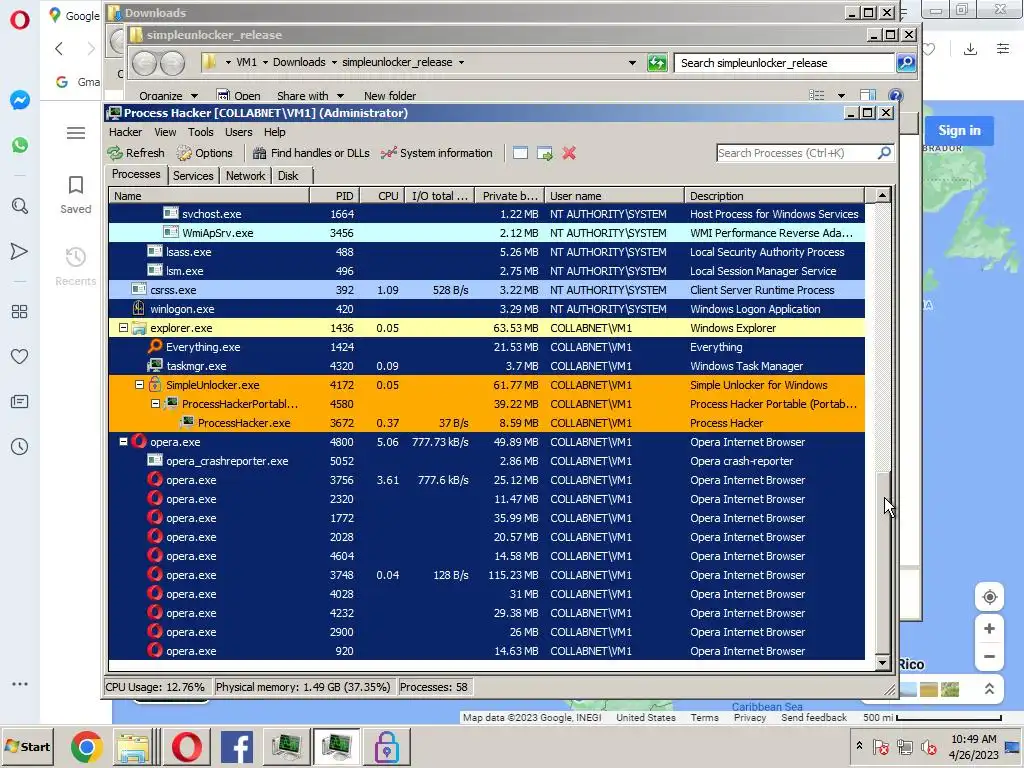Open Options in Process Hacker toolbar

click(204, 153)
